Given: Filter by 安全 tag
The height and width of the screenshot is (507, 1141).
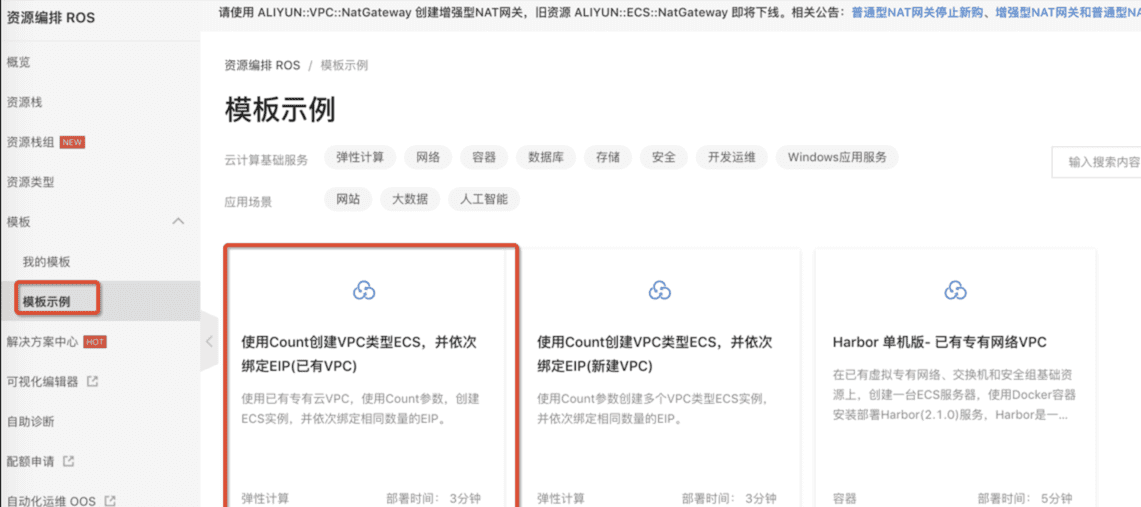Looking at the screenshot, I should (664, 157).
